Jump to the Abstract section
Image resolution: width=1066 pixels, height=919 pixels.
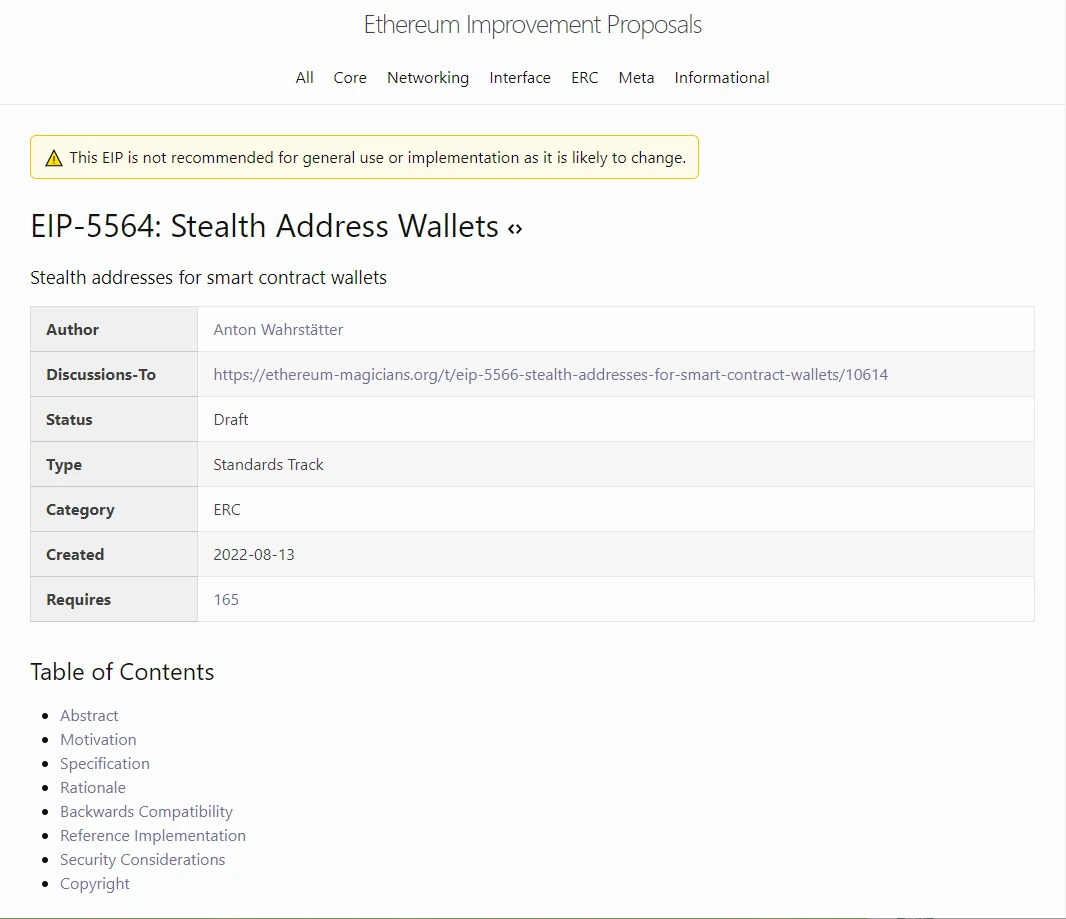(x=89, y=716)
